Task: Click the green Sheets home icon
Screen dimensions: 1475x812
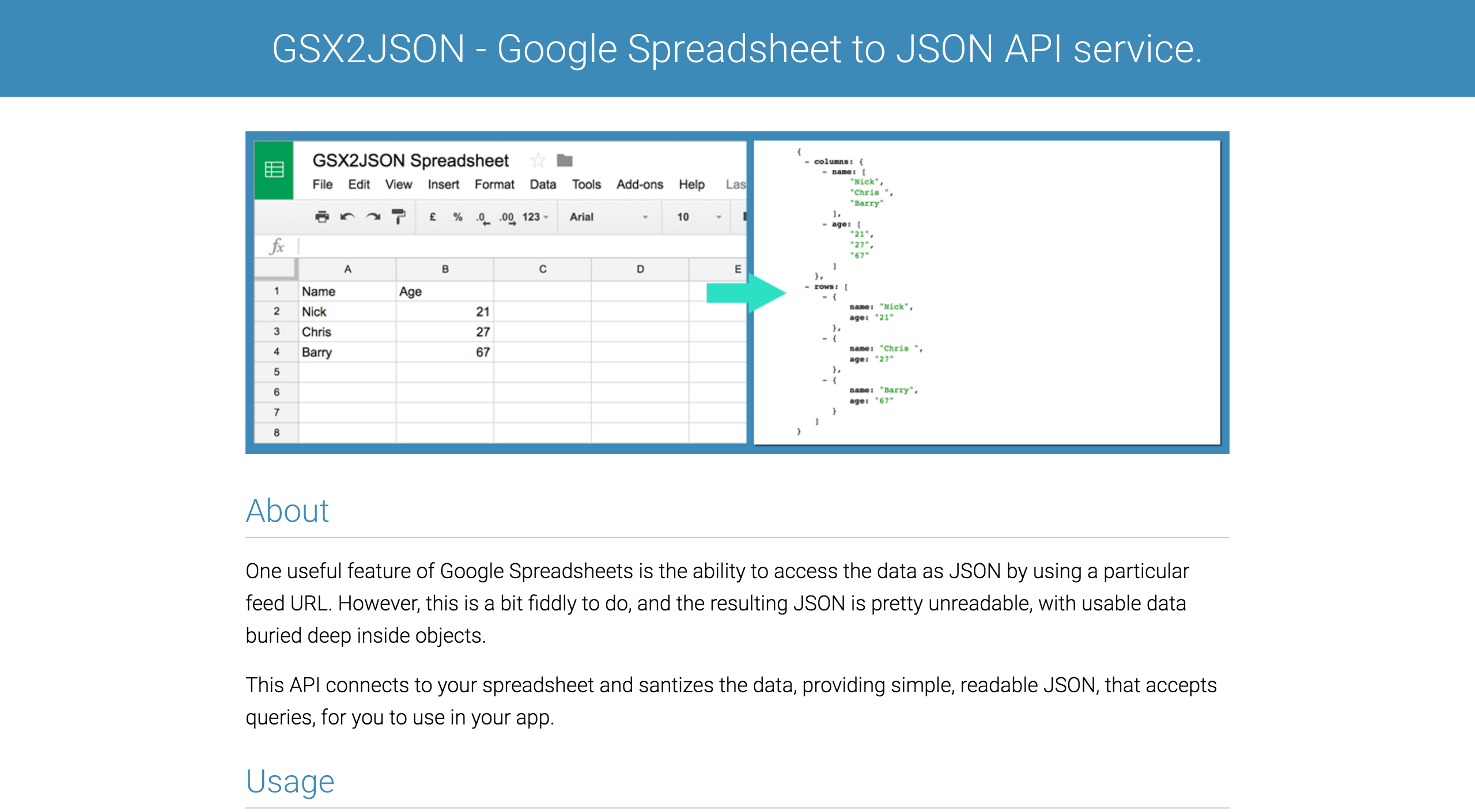Action: point(274,170)
